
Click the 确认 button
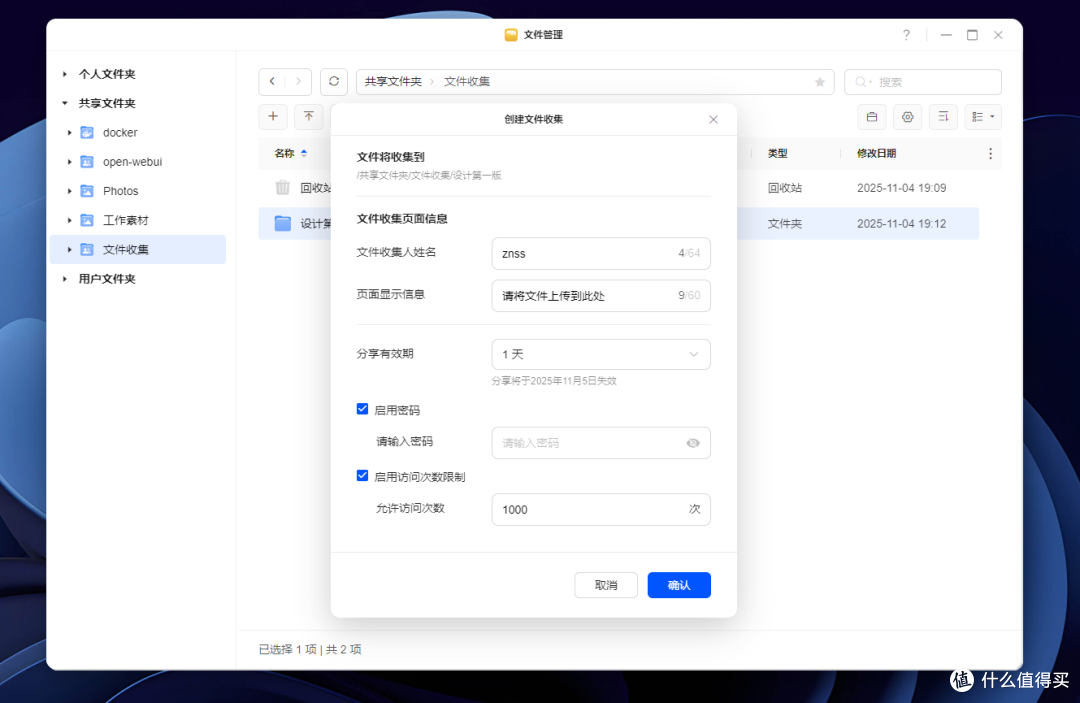click(679, 585)
